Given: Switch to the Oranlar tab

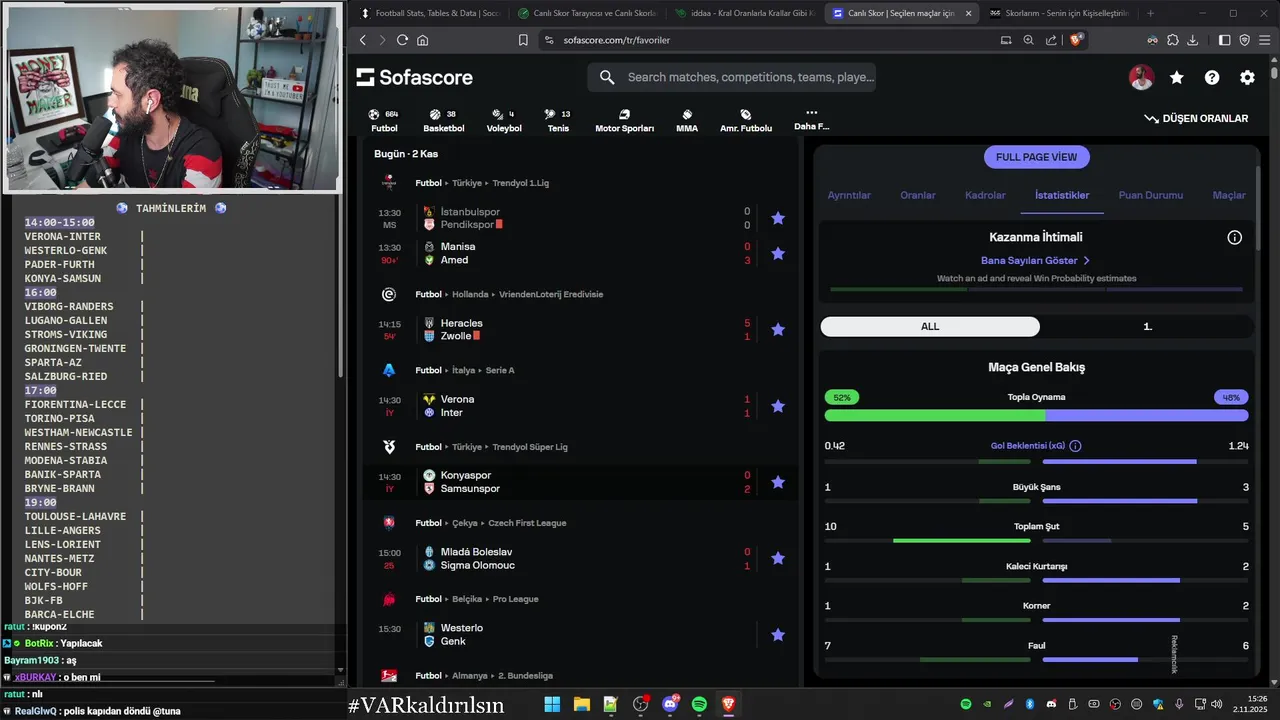Looking at the screenshot, I should [x=918, y=195].
